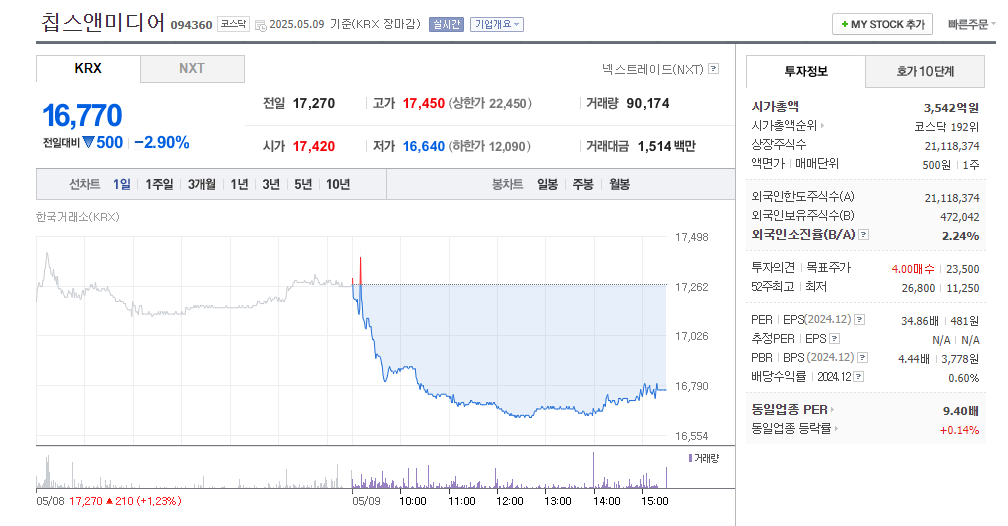Image resolution: width=1008 pixels, height=526 pixels.
Task: Open the 호가10단계 tab
Action: click(x=925, y=71)
